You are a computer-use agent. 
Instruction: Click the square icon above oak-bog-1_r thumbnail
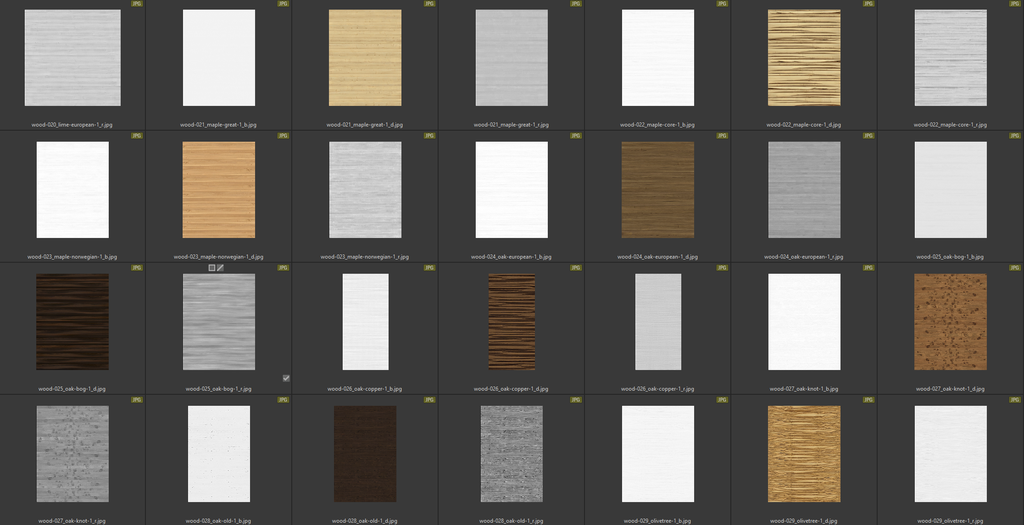[x=211, y=268]
